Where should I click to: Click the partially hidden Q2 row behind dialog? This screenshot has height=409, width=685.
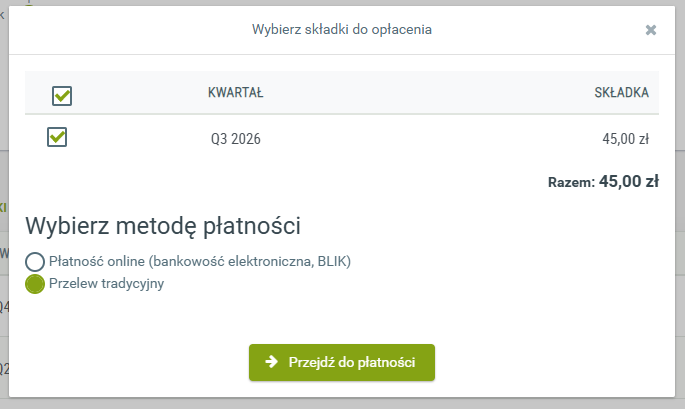(x=4, y=367)
